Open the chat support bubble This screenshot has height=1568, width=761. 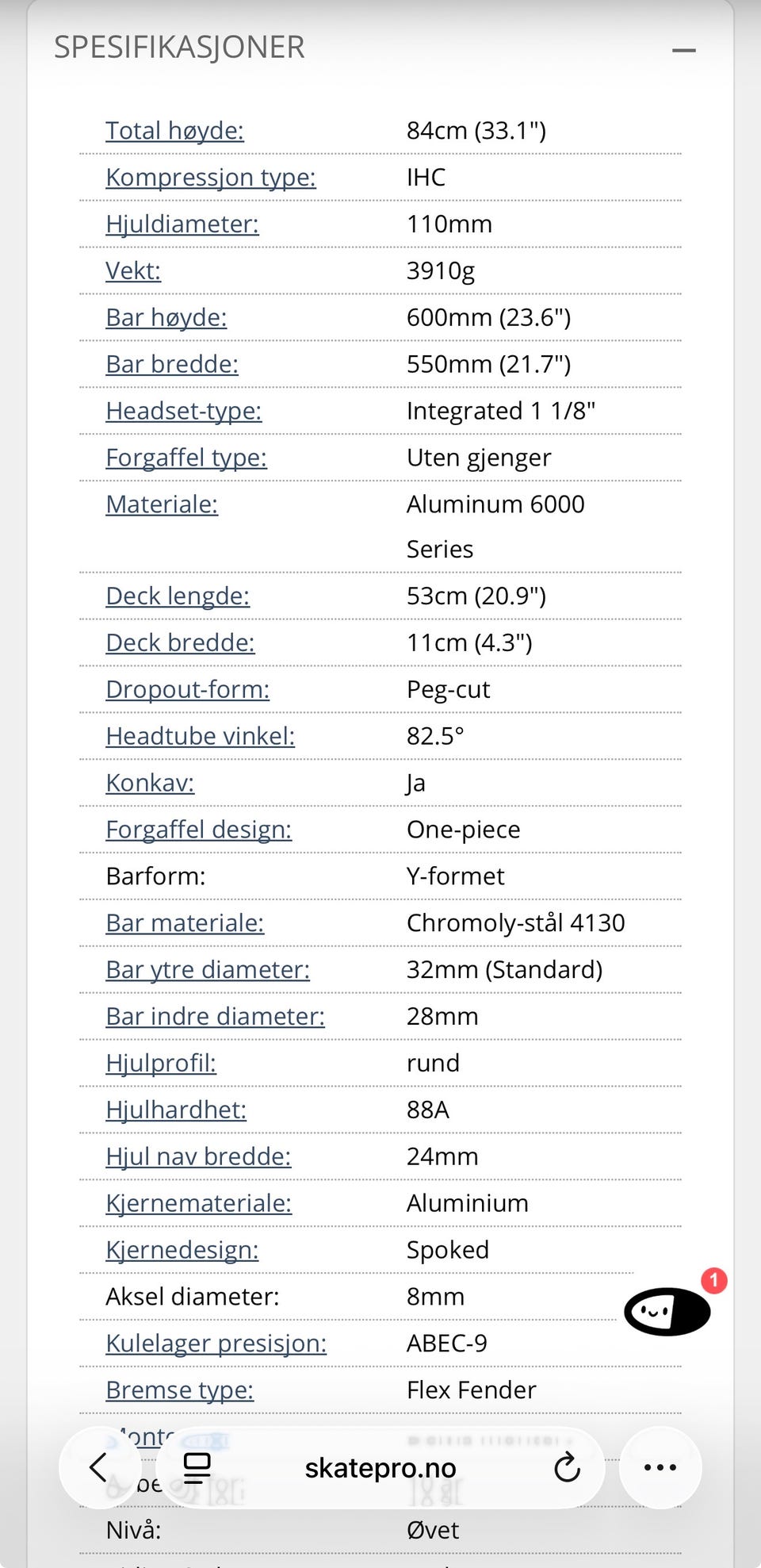click(667, 1311)
